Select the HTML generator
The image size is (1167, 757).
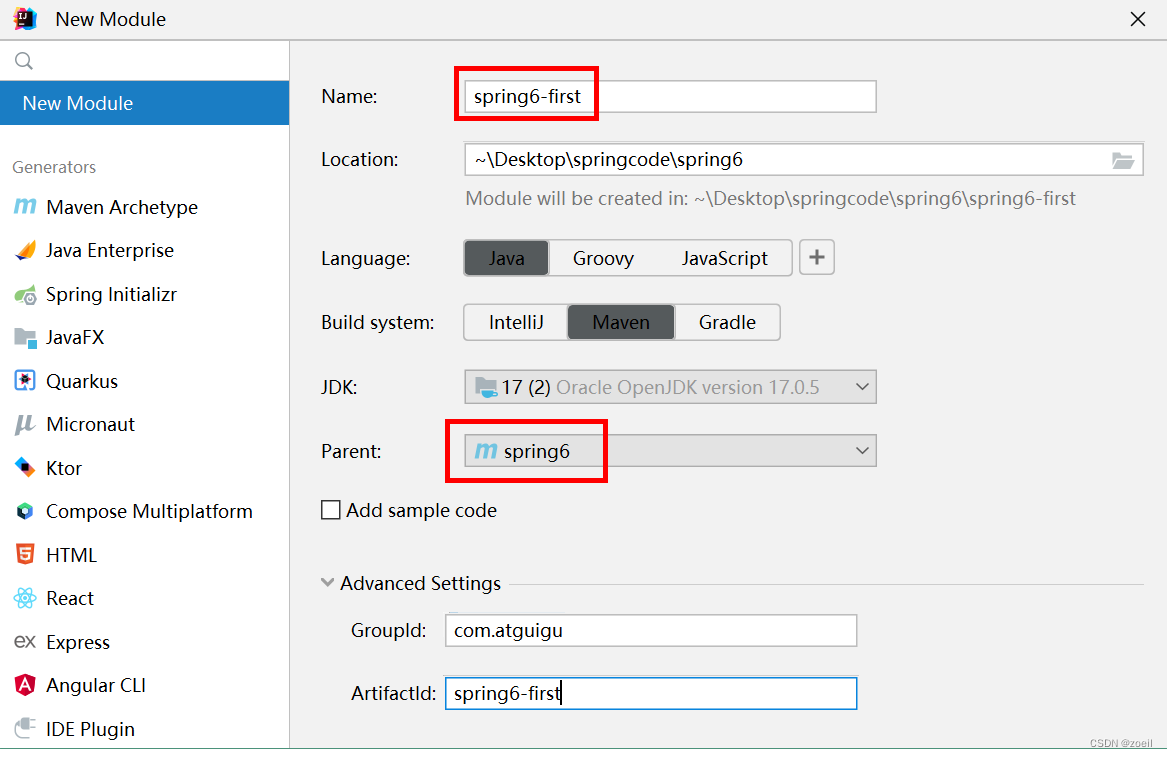pyautogui.click(x=144, y=555)
